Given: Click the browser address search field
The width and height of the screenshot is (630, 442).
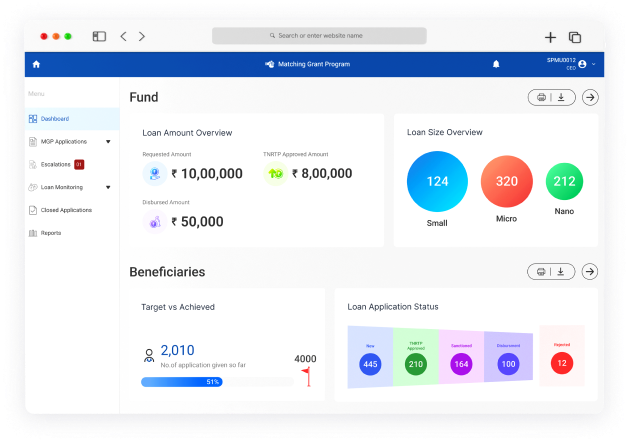Looking at the screenshot, I should tap(318, 36).
